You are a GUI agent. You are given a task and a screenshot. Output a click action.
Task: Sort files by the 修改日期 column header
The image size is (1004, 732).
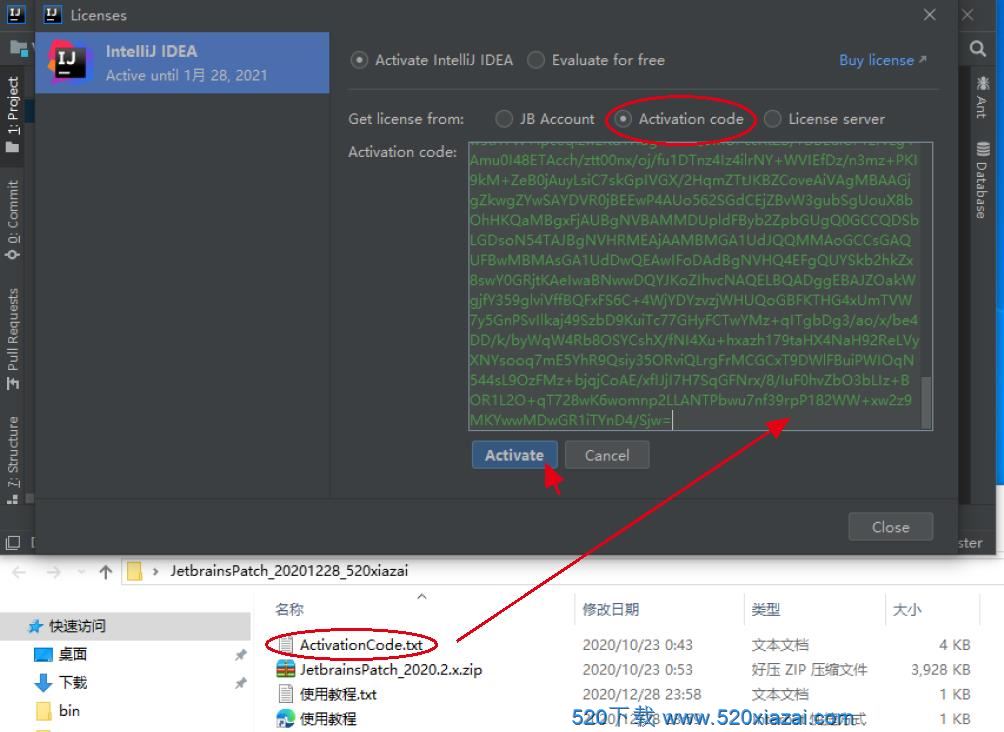coord(610,609)
